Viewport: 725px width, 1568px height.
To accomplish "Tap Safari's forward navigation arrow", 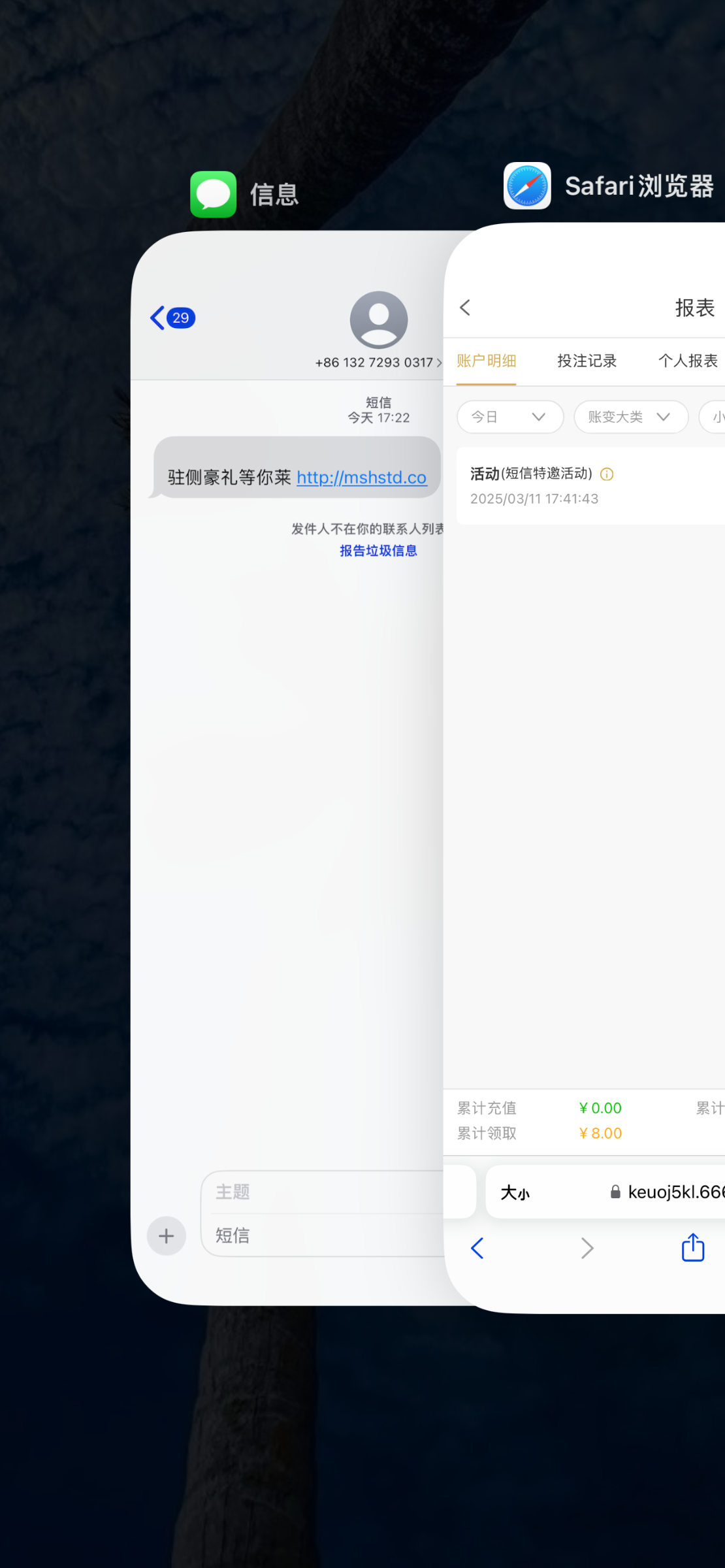I will coord(587,1248).
